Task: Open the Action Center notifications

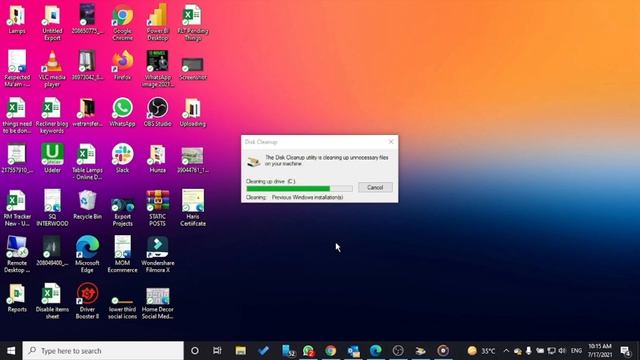Action: pos(625,351)
